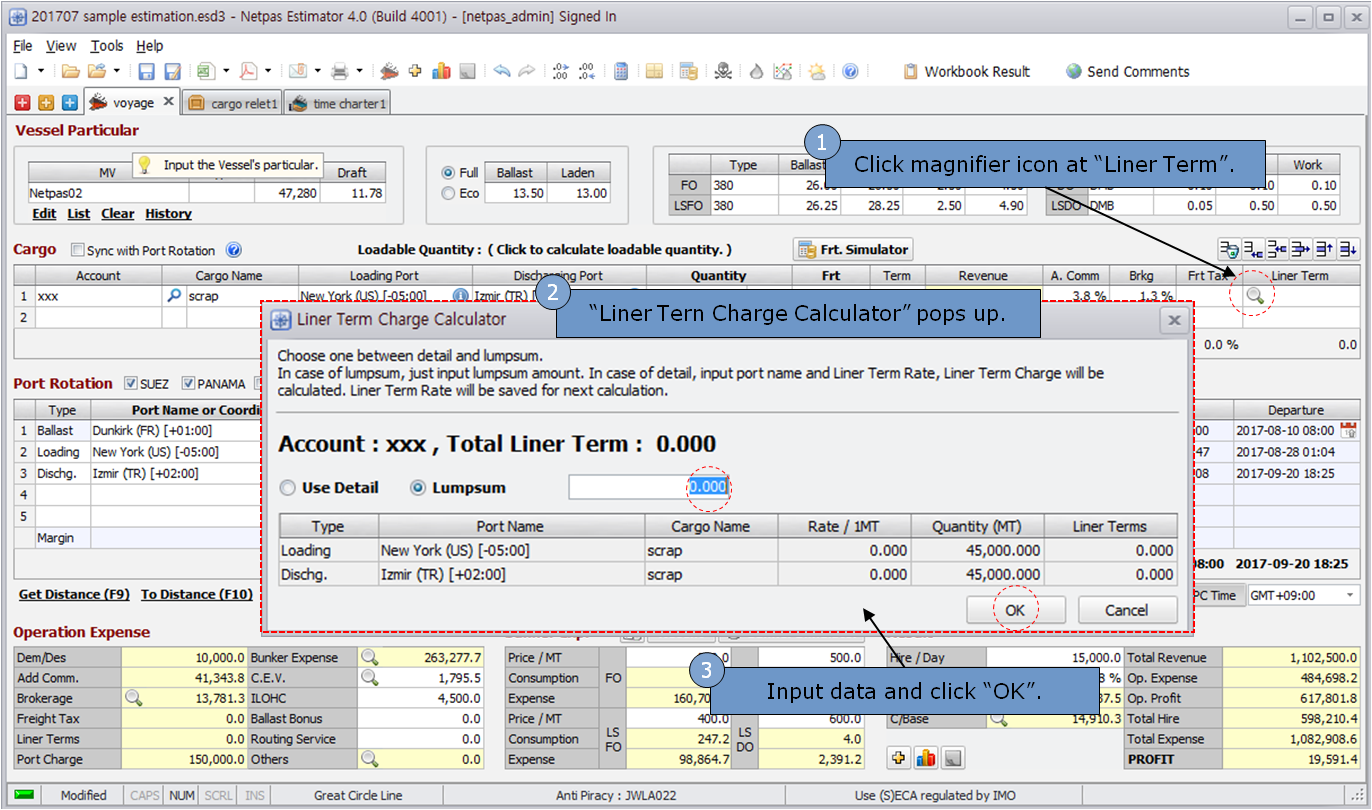The image size is (1372, 810).
Task: Open the Open-recent folder dropdown arrow
Action: tap(116, 71)
